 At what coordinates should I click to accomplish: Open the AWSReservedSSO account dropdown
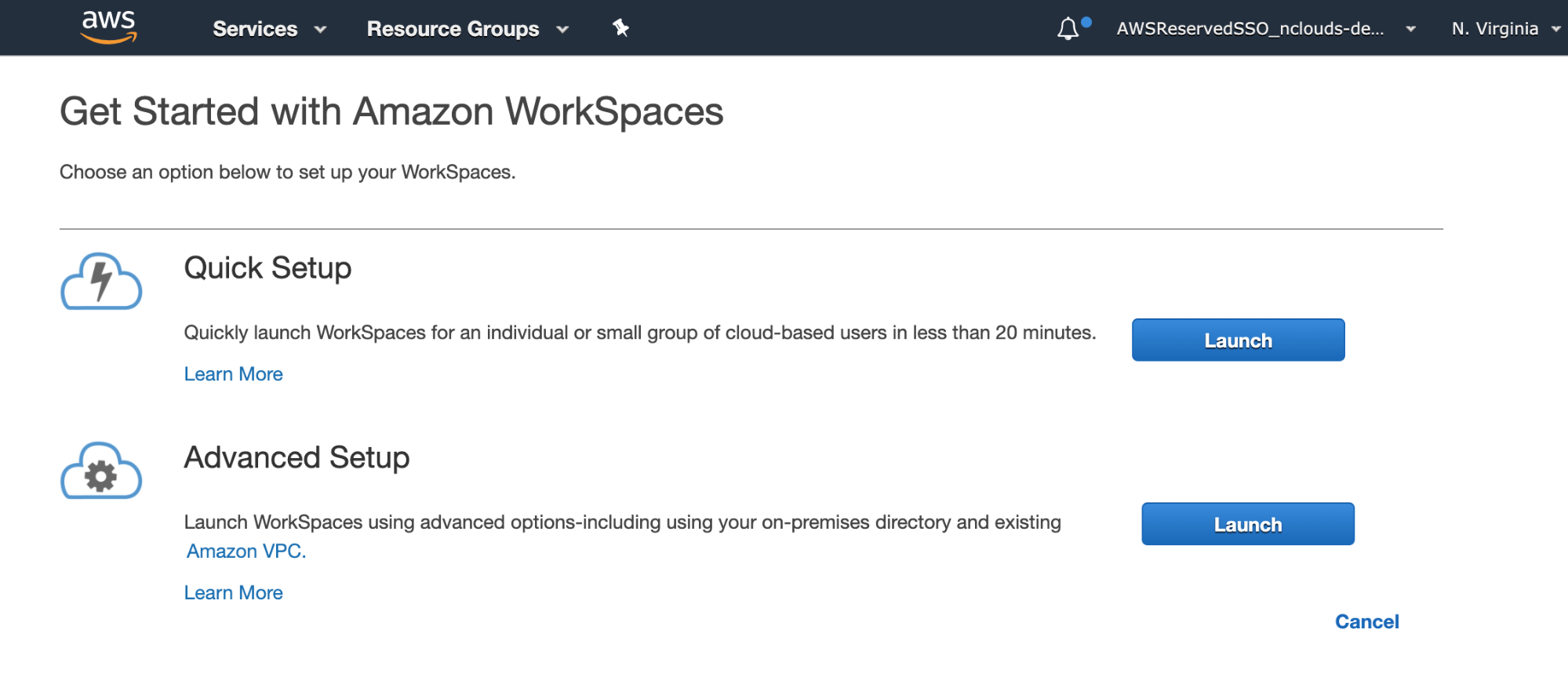click(x=1265, y=29)
